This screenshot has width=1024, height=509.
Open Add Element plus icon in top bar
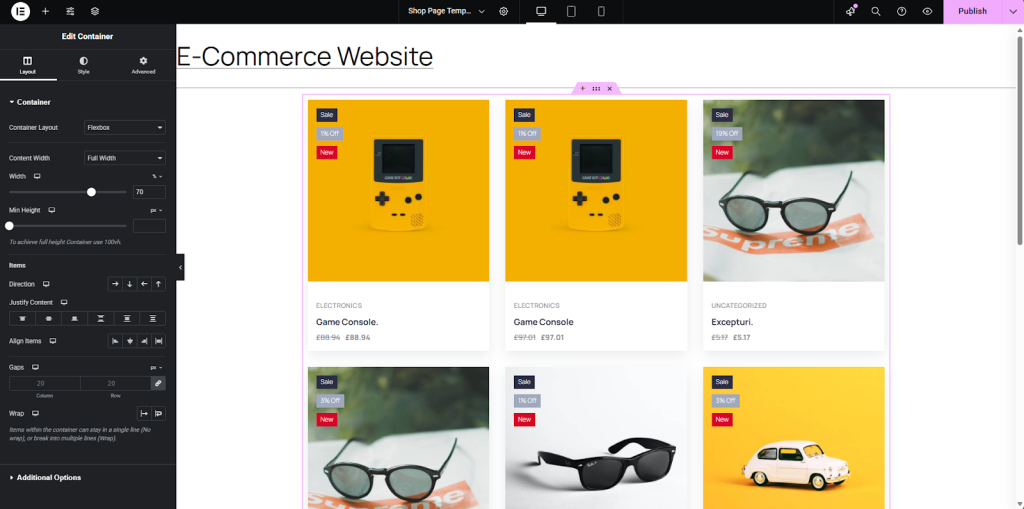[x=45, y=11]
